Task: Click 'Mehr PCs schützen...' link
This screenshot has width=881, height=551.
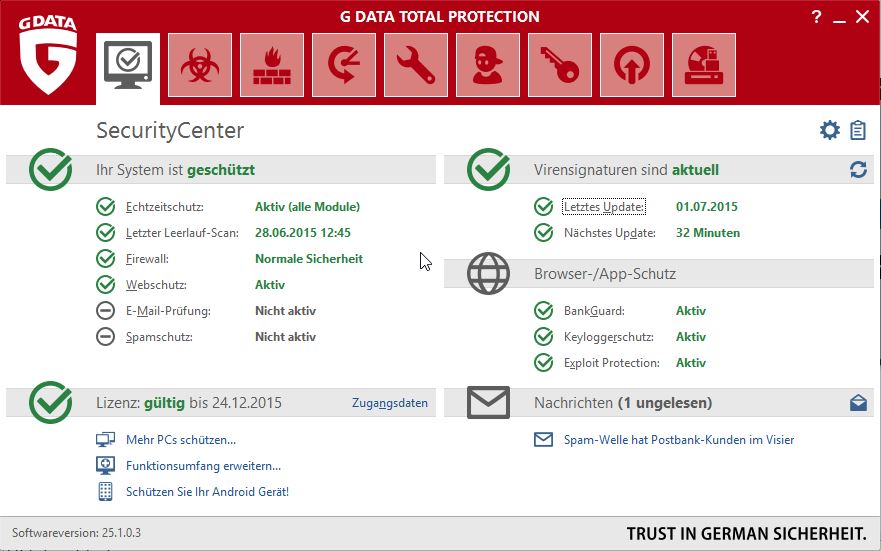Action: pos(180,440)
